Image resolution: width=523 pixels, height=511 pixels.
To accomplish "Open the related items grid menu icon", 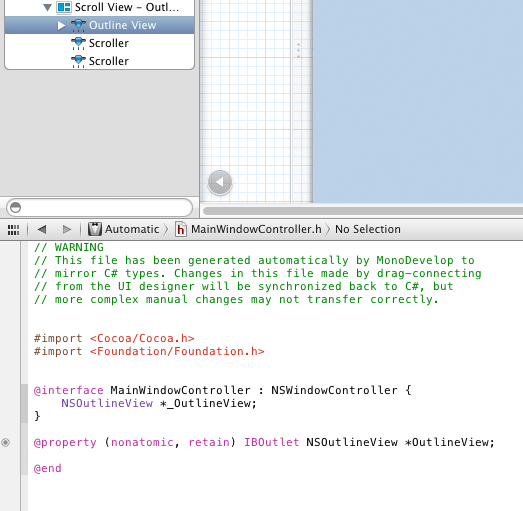I will [13, 229].
